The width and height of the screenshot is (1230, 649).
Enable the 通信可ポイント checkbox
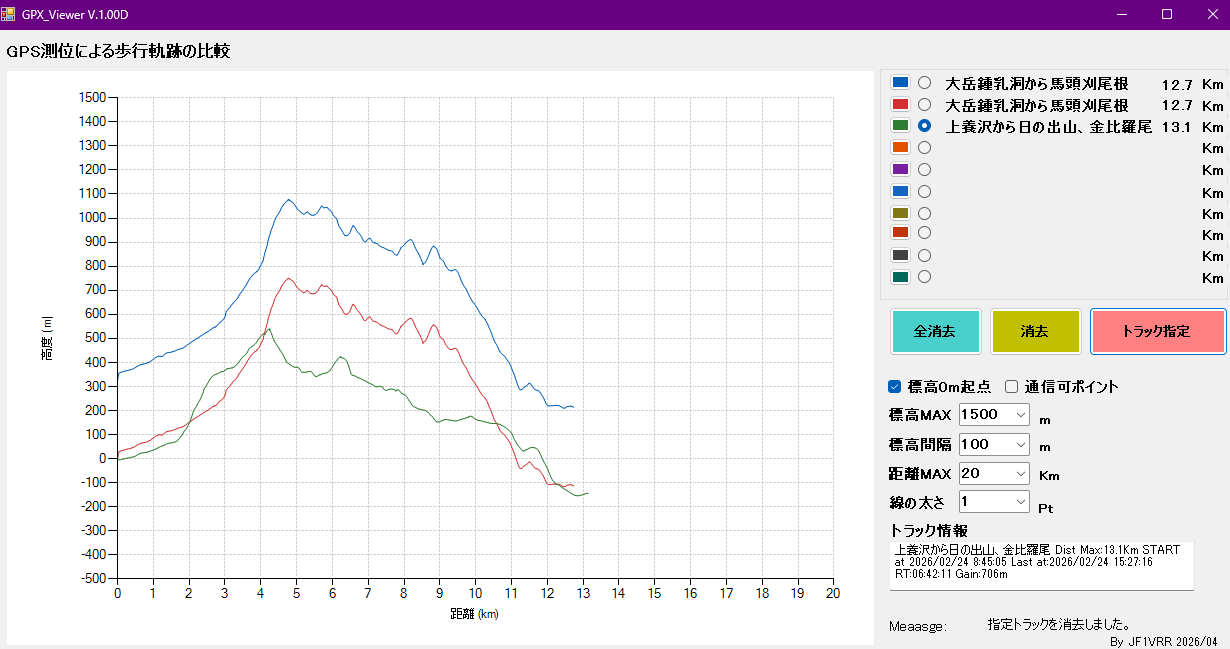(1012, 386)
